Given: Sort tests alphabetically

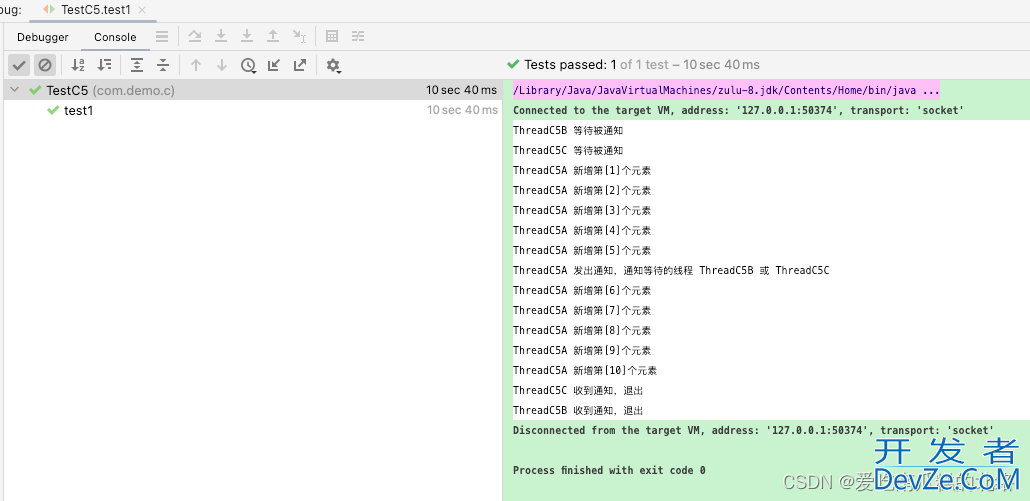Looking at the screenshot, I should (78, 65).
